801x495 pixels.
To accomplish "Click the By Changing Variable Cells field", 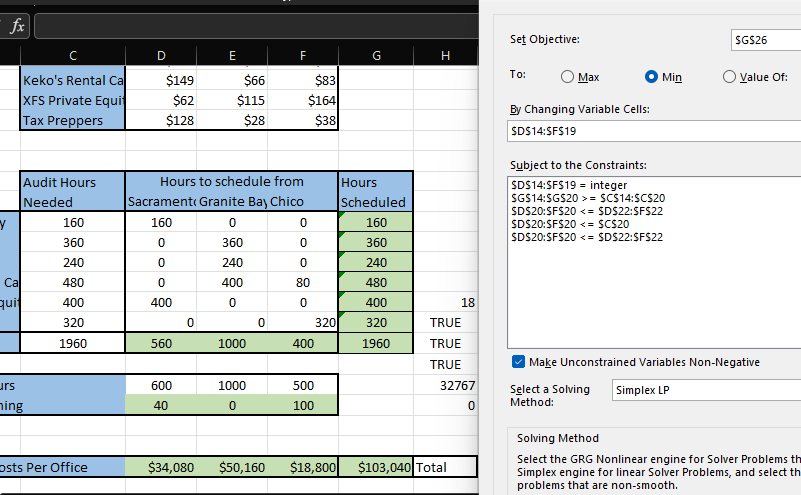I will click(654, 131).
